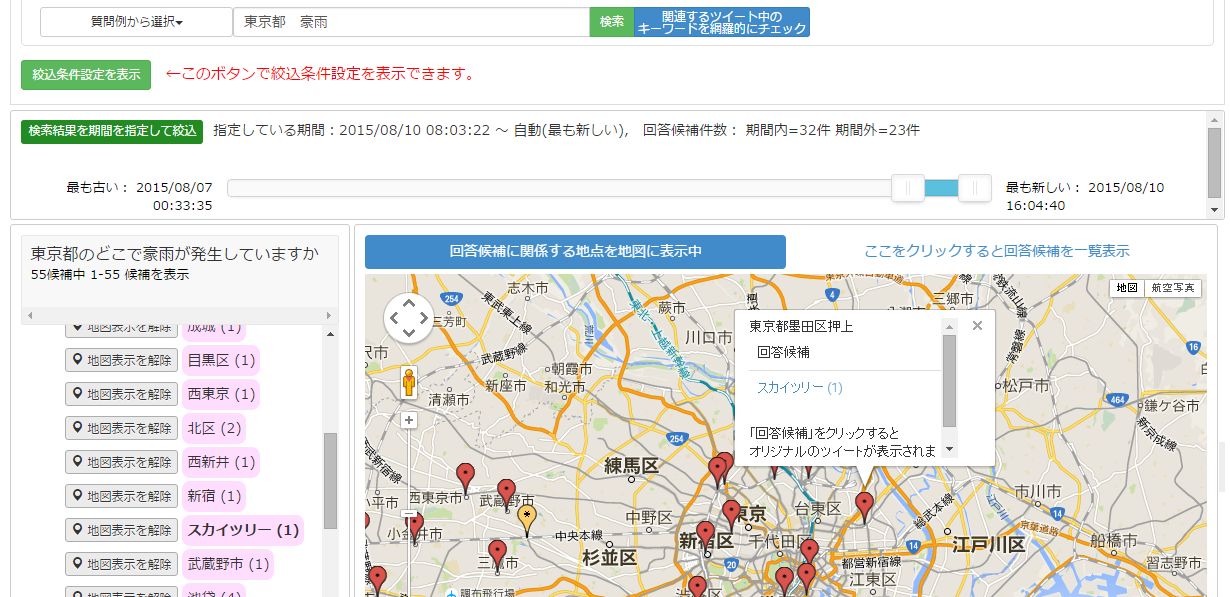Viewport: 1230px width, 597px height.
Task: Remove map display for 北区
Action: (122, 428)
